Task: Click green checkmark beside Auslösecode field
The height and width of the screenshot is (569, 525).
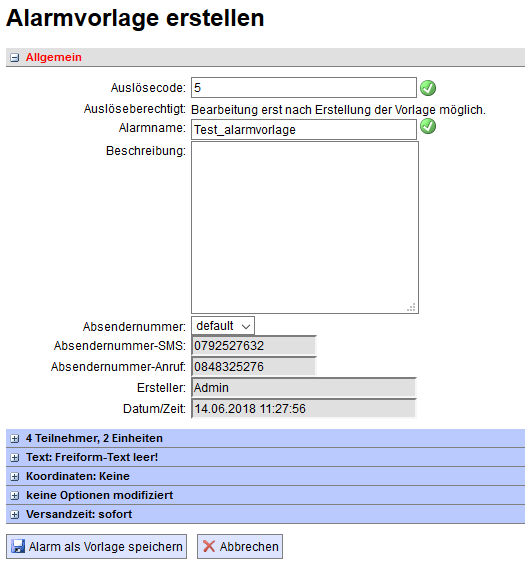Action: [428, 88]
